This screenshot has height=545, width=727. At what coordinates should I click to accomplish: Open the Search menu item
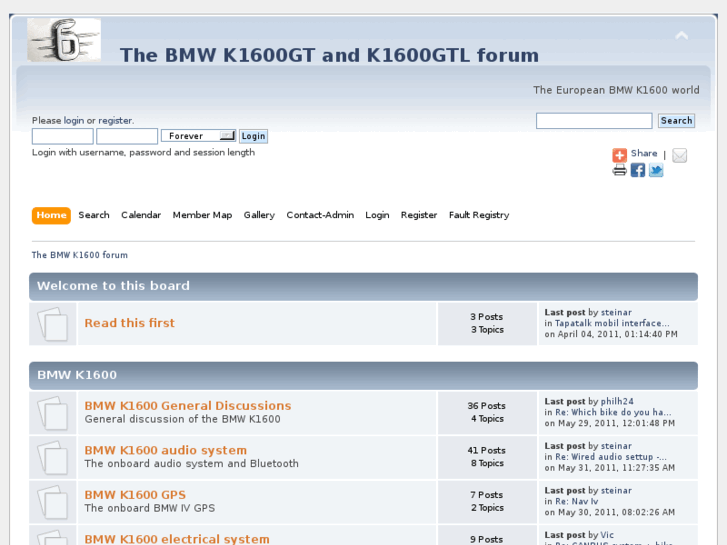pos(94,215)
